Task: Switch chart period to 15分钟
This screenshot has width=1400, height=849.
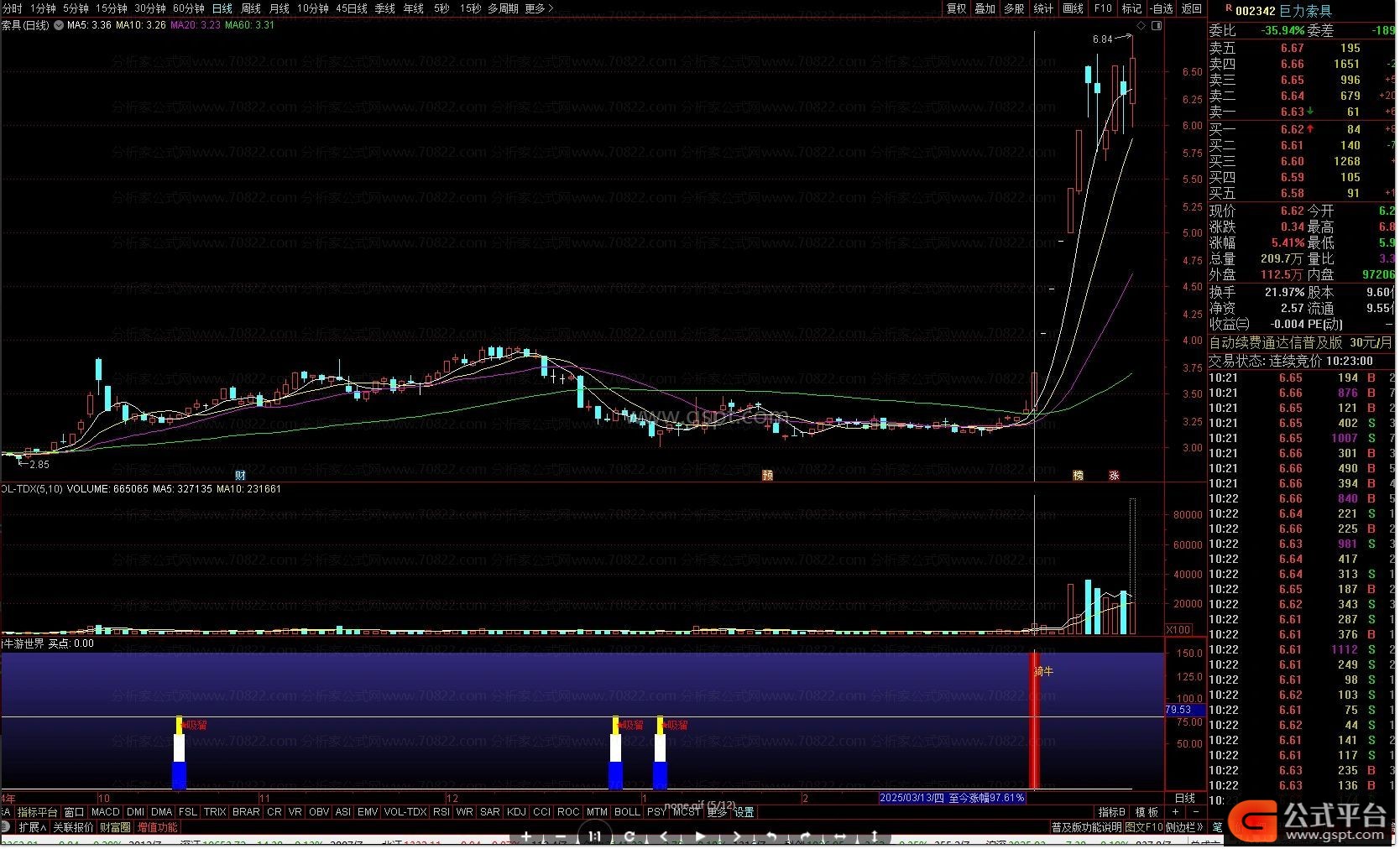Action: click(x=111, y=8)
